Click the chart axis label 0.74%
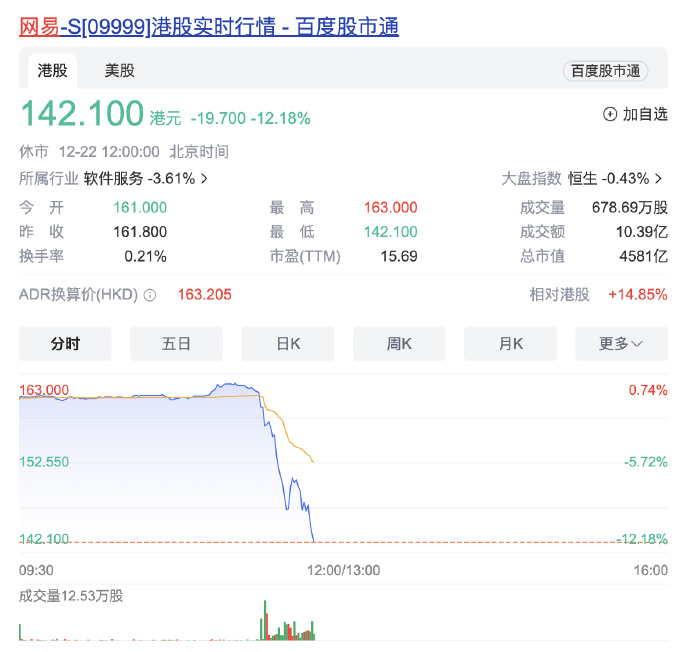 click(648, 390)
